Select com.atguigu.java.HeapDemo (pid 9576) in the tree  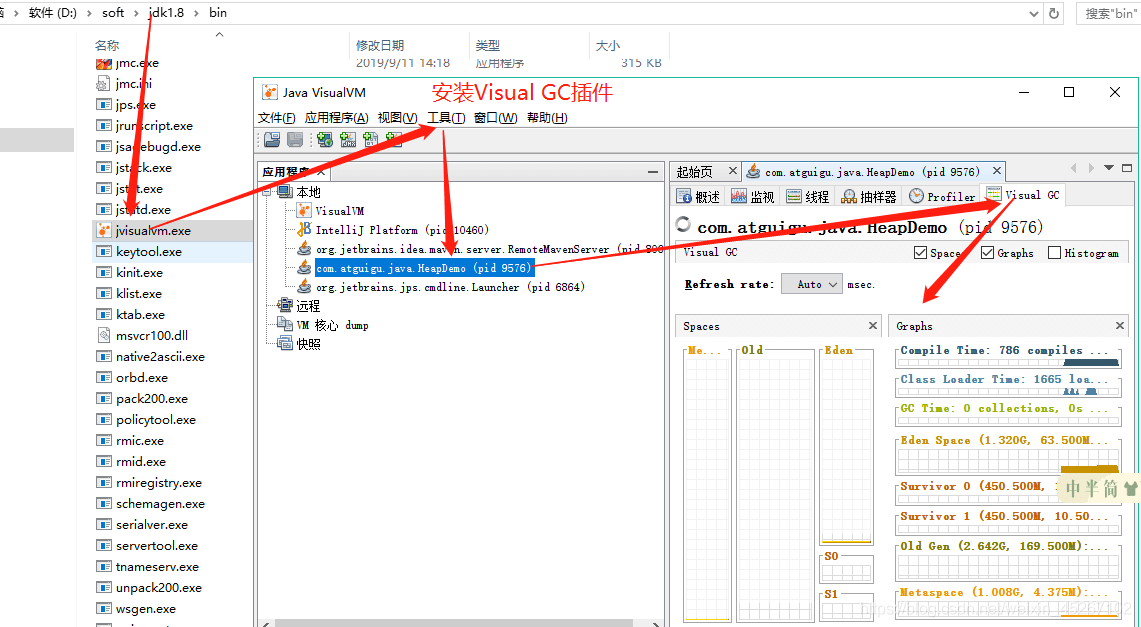click(424, 268)
